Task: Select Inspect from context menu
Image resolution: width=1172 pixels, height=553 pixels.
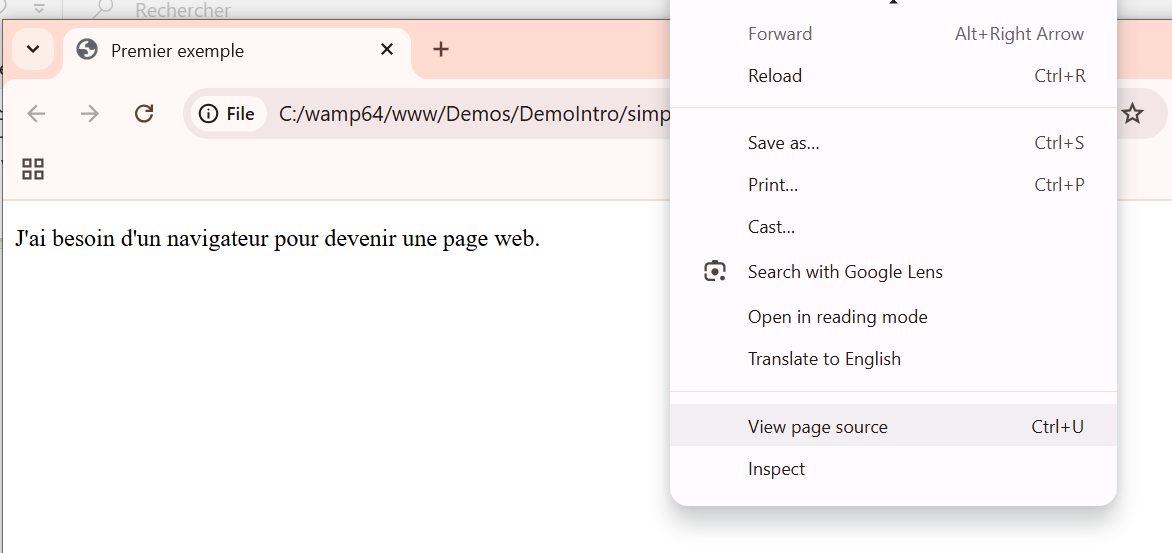Action: point(893,469)
